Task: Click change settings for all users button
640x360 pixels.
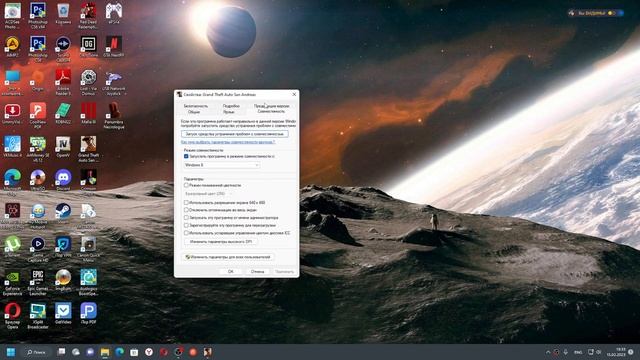Action: 228,257
